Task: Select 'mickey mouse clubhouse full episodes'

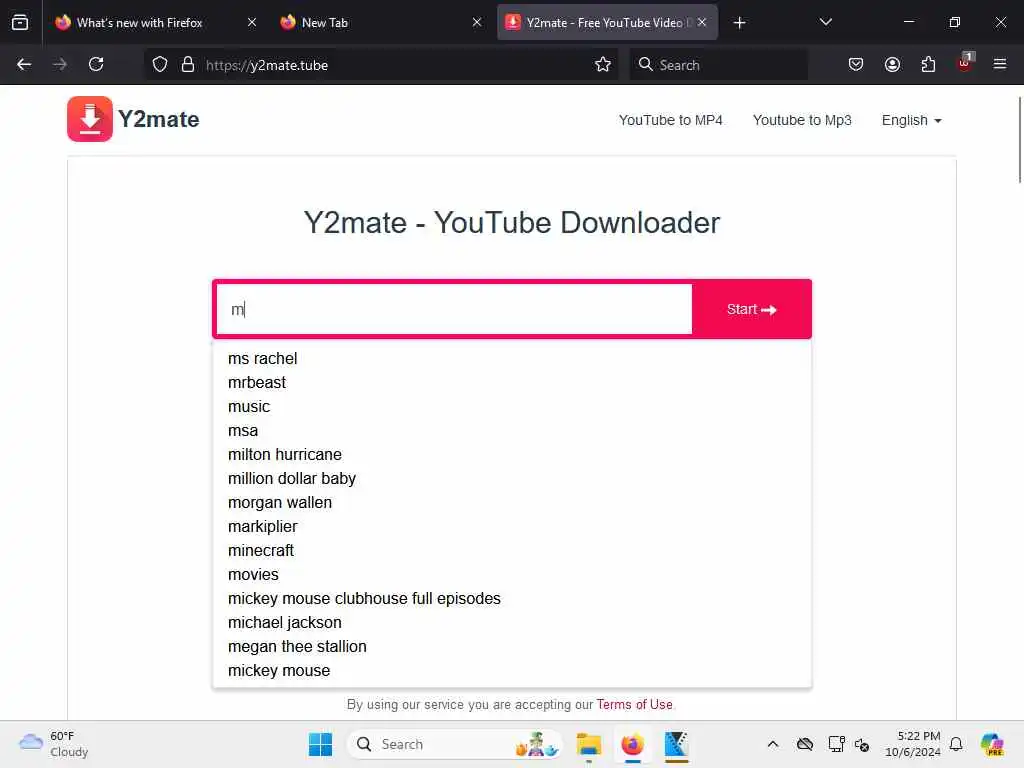Action: [x=511, y=599]
